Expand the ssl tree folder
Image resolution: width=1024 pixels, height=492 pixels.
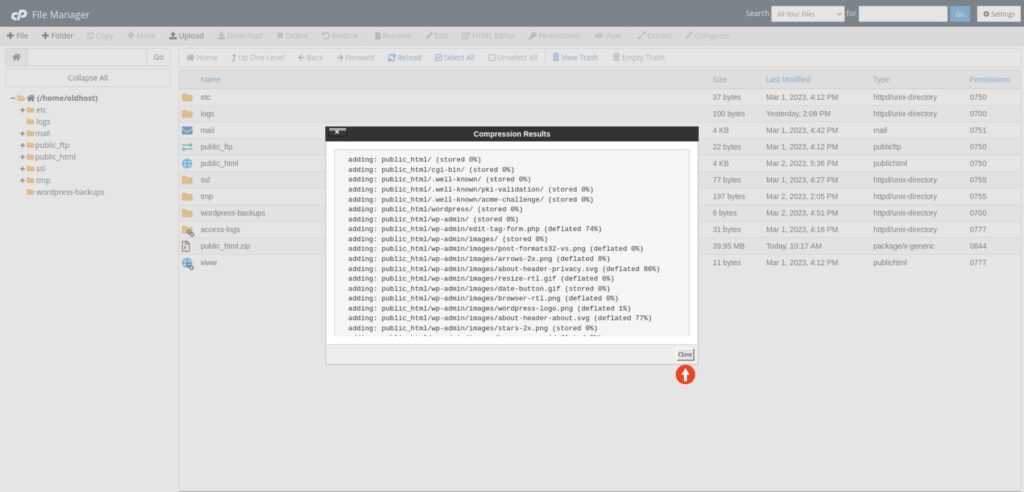tap(22, 169)
